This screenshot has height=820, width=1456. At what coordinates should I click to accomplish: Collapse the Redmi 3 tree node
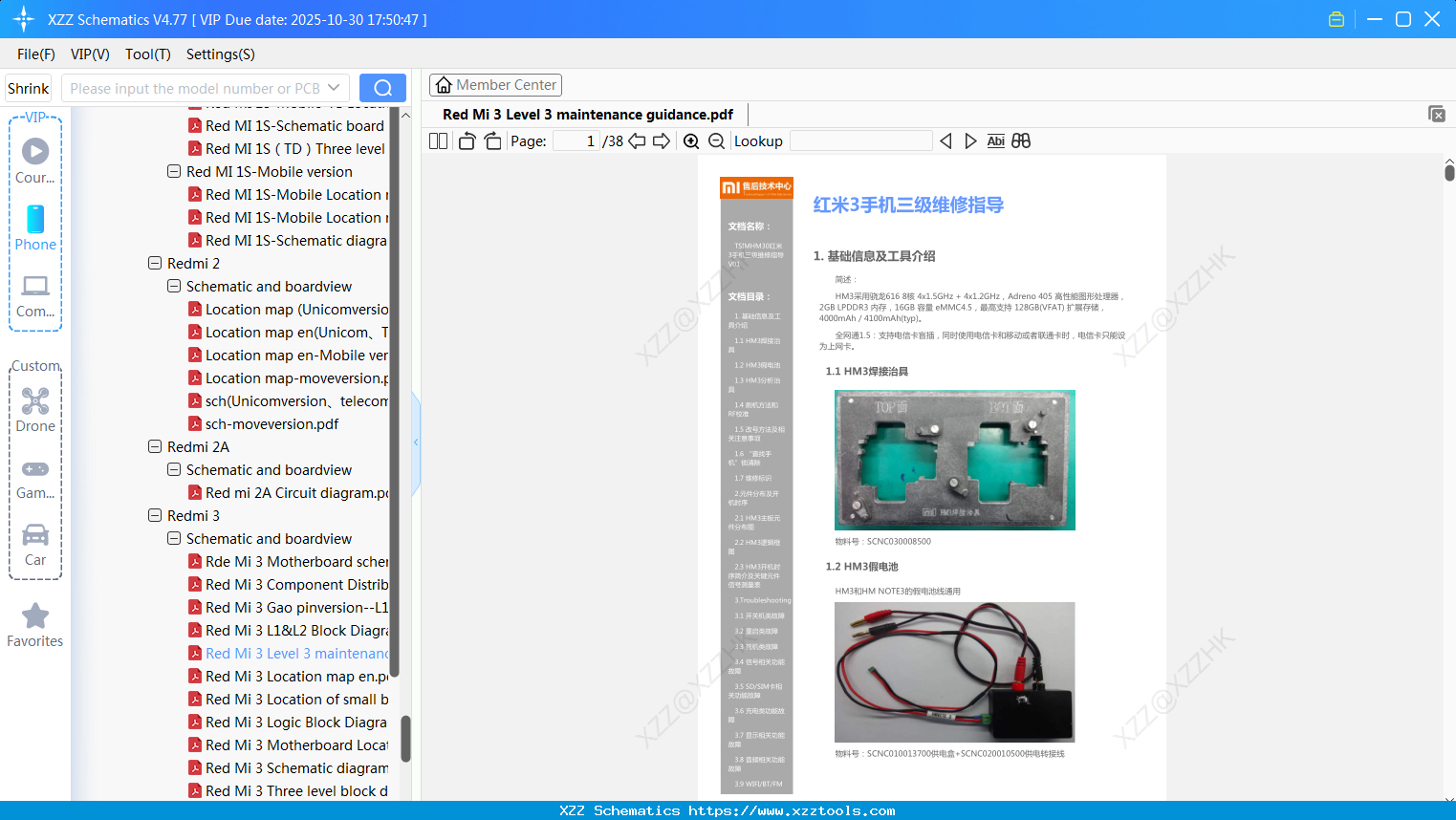(154, 515)
